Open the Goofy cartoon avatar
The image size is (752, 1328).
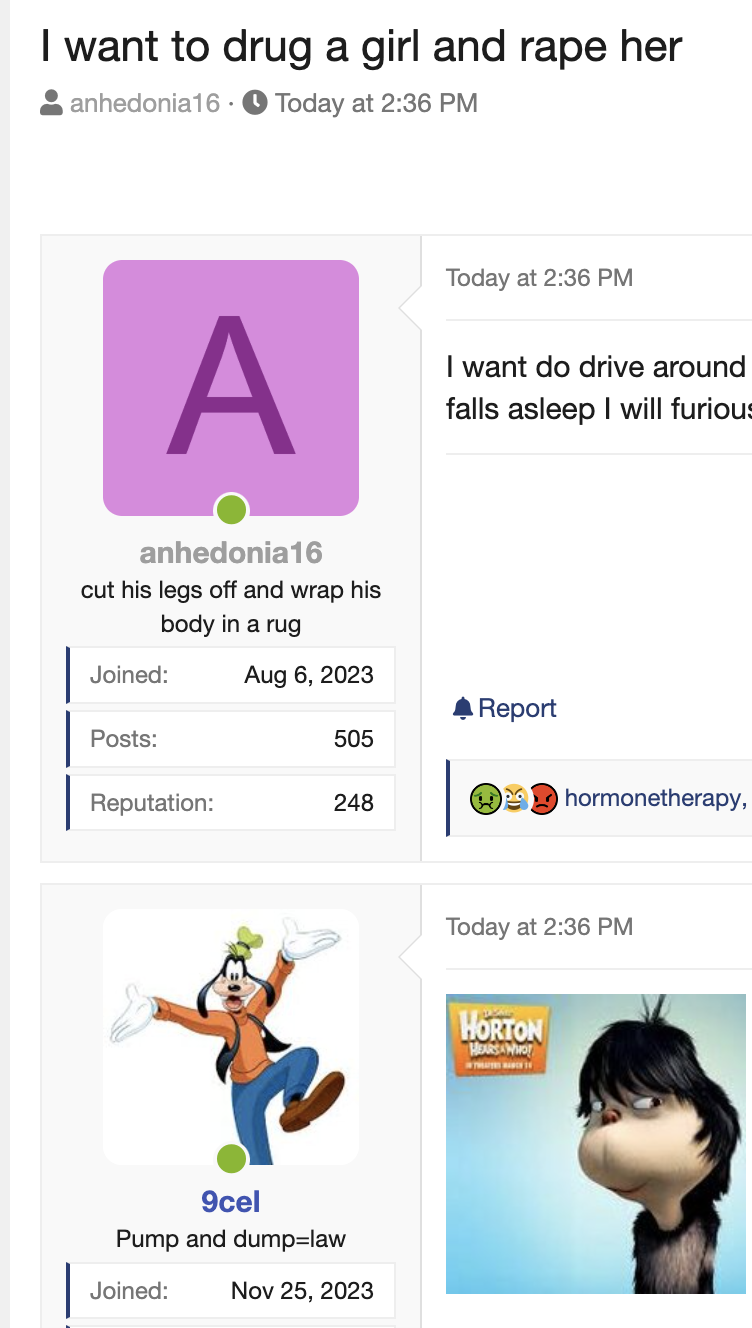pyautogui.click(x=231, y=1037)
